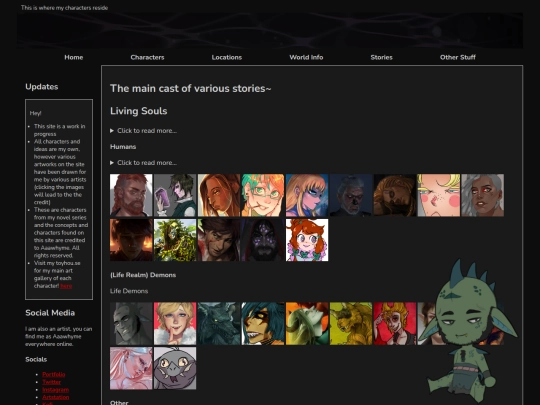The height and width of the screenshot is (405, 540).
Task: Open the spiky blonde demon on red portrait
Action: (x=395, y=324)
